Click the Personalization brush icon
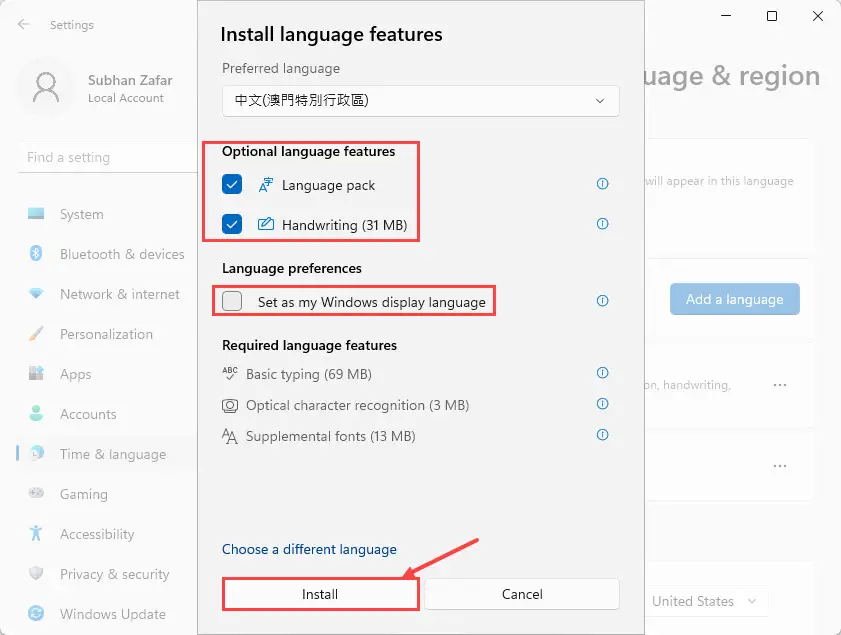The image size is (841, 635). click(36, 334)
